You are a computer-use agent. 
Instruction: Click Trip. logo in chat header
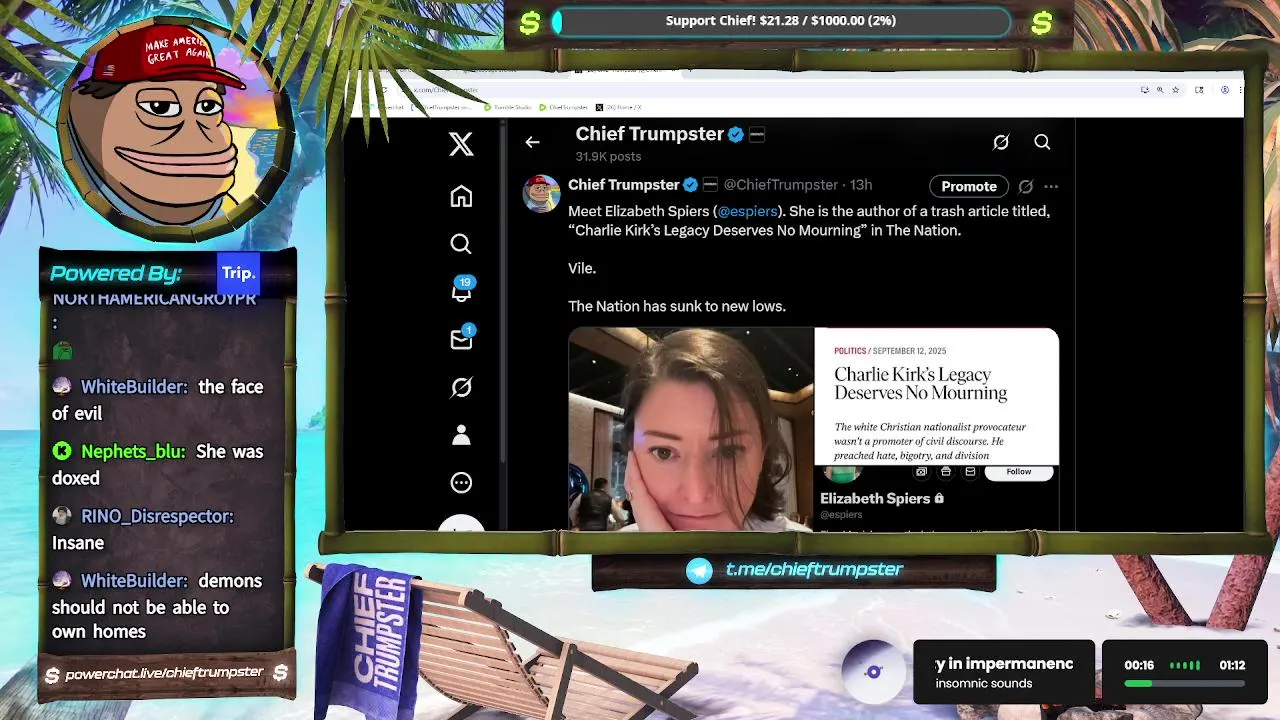[x=238, y=273]
